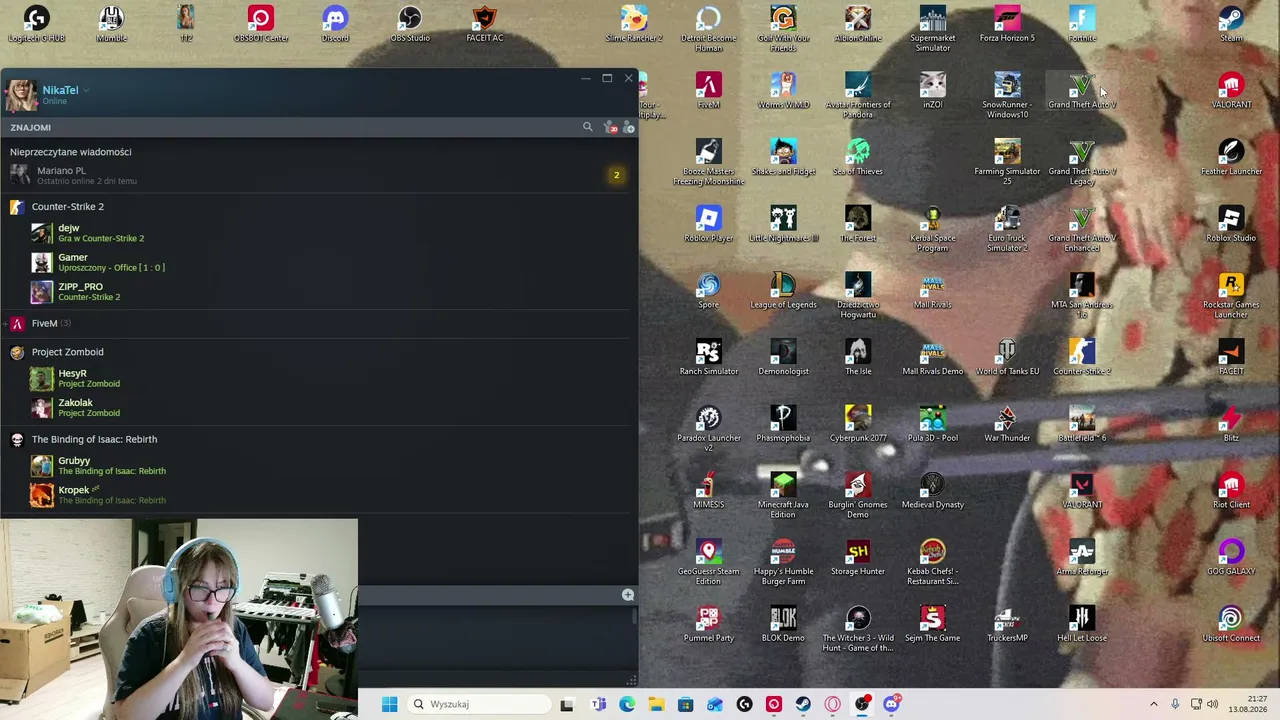Select the League of Legends desktop icon
Screen dimensions: 1280x720
[x=783, y=291]
